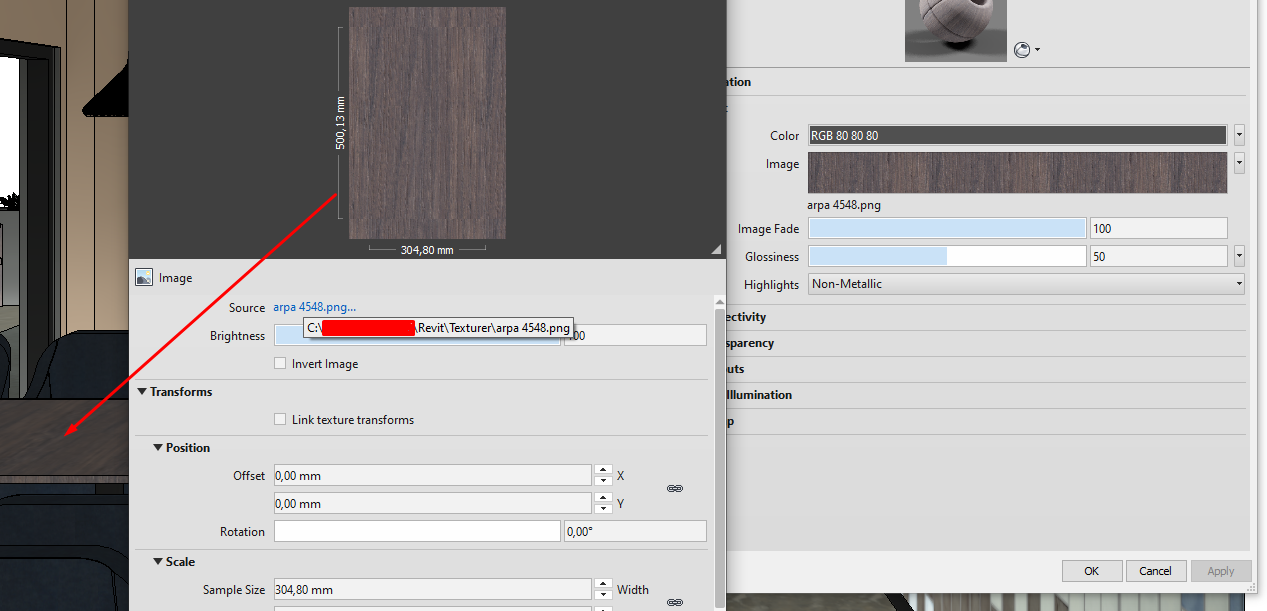Click the Offset Y decrement arrow
This screenshot has height=611, width=1267.
pos(603,508)
